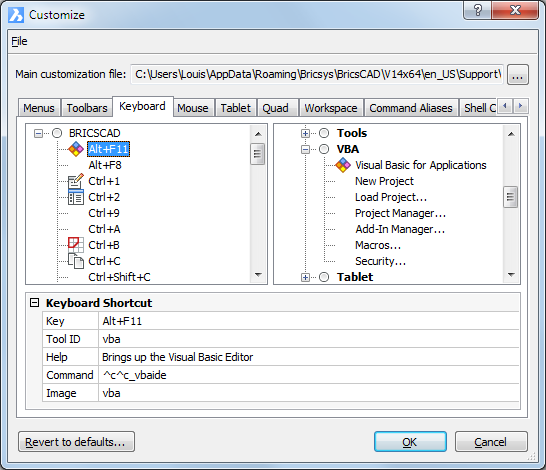Select the Alt+F8 shortcut
The image size is (546, 470).
tap(105, 165)
